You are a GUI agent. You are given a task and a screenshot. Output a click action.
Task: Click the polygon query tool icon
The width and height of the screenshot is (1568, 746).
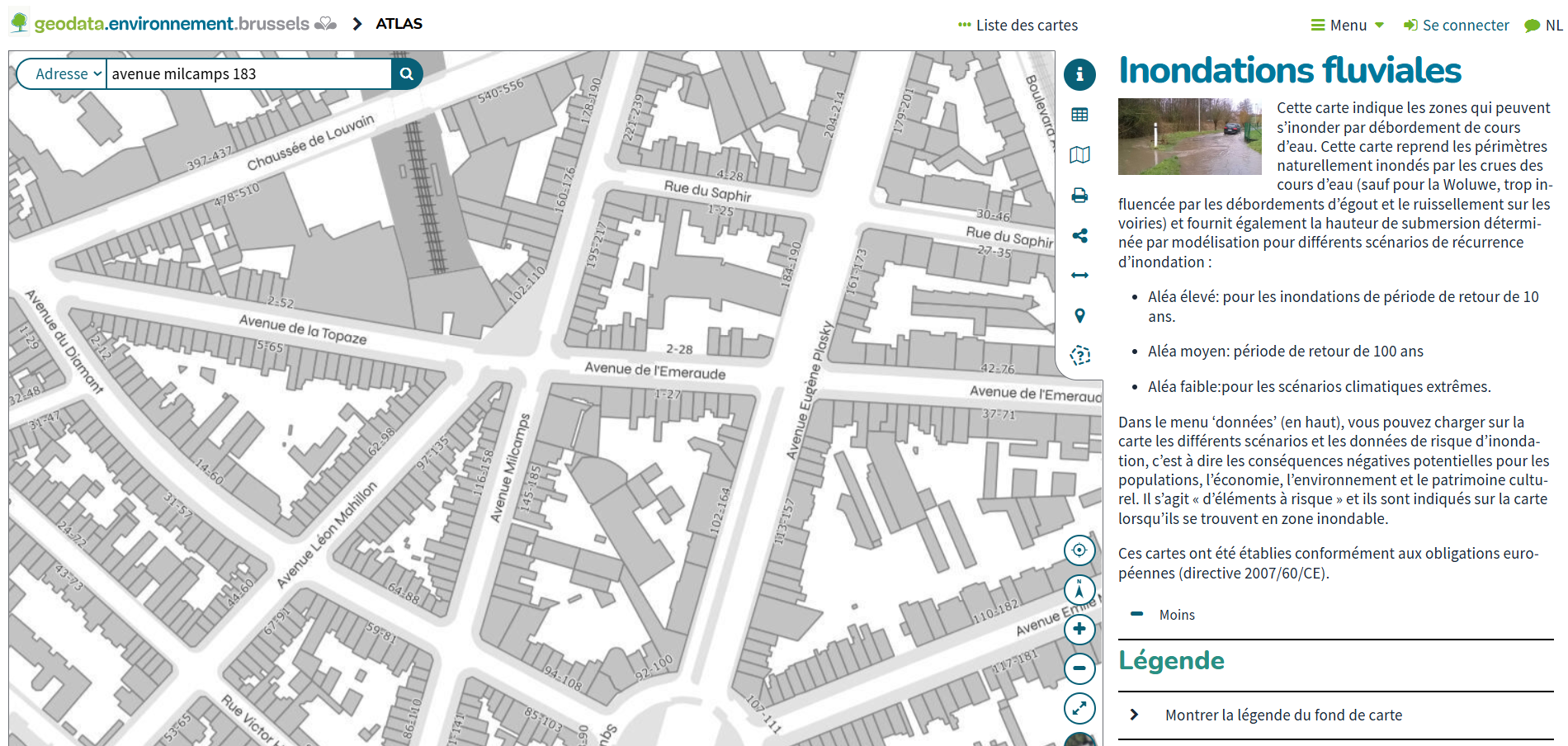(1079, 356)
